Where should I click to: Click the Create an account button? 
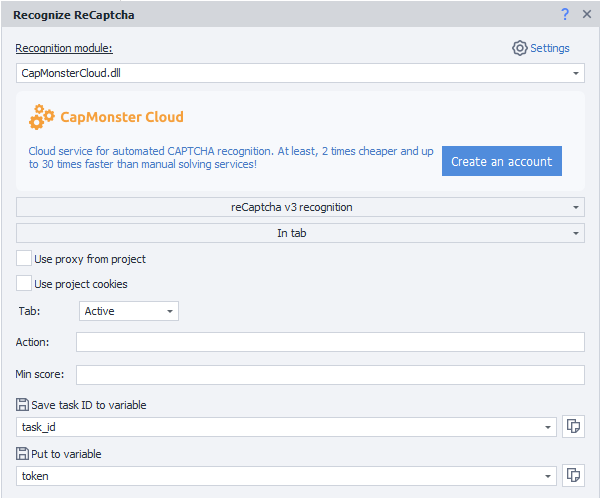(x=501, y=161)
